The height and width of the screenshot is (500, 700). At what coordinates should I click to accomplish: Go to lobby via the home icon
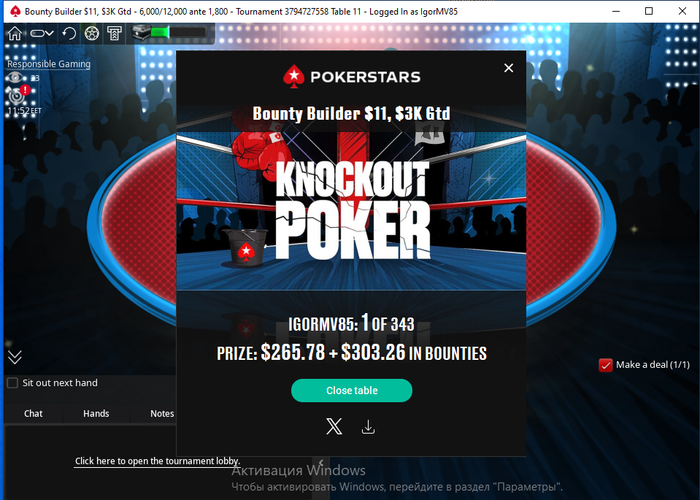(15, 33)
